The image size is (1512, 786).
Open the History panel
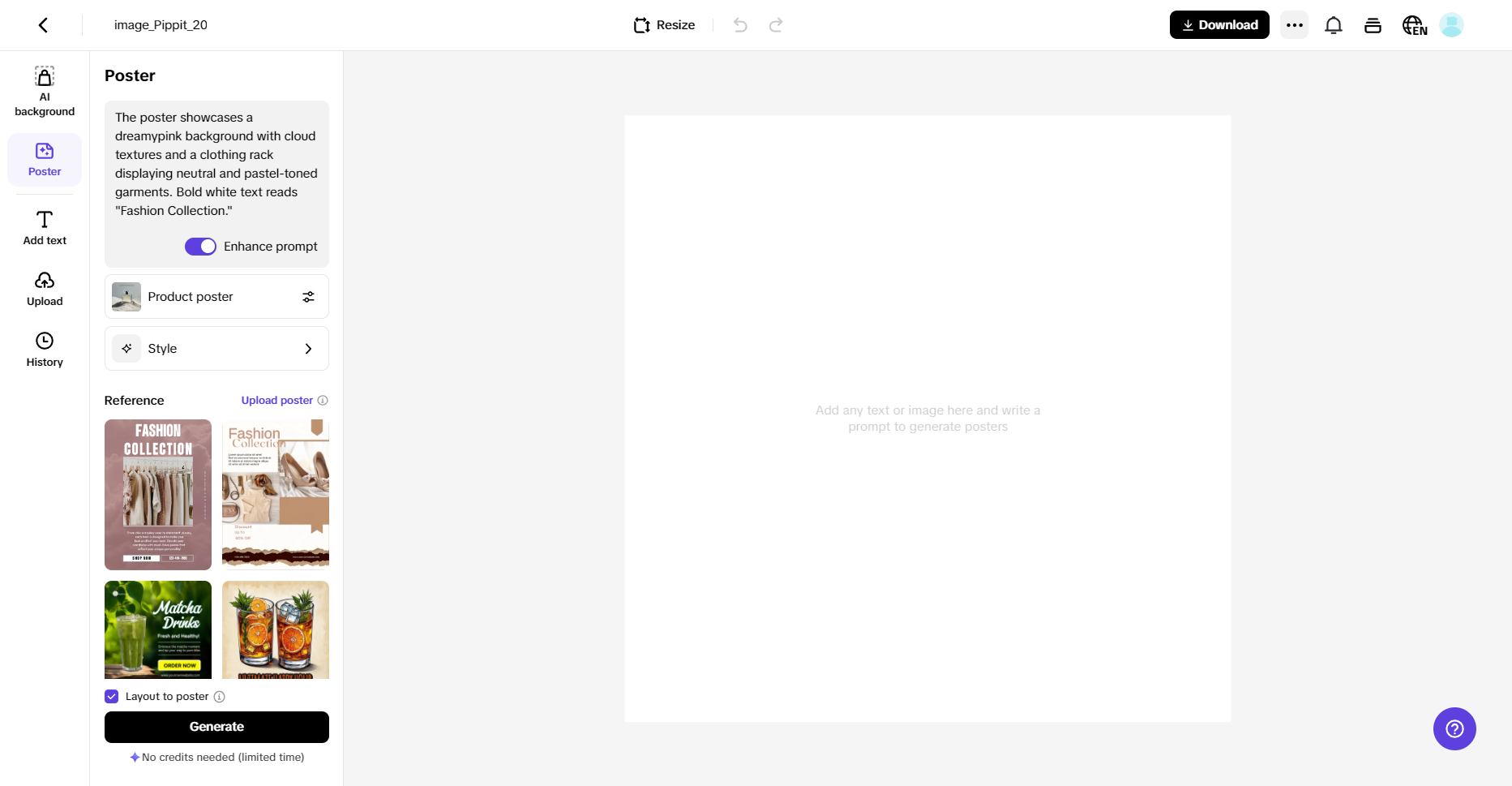[45, 350]
